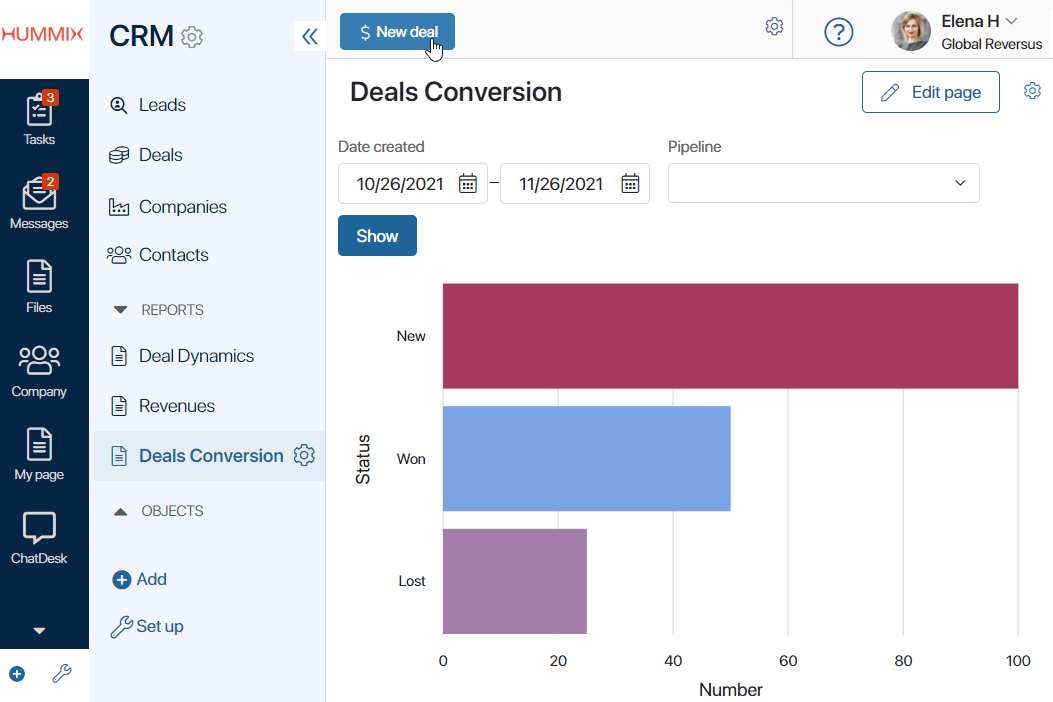This screenshot has height=702, width=1053.
Task: Collapse the REPORTS section
Action: coord(120,310)
